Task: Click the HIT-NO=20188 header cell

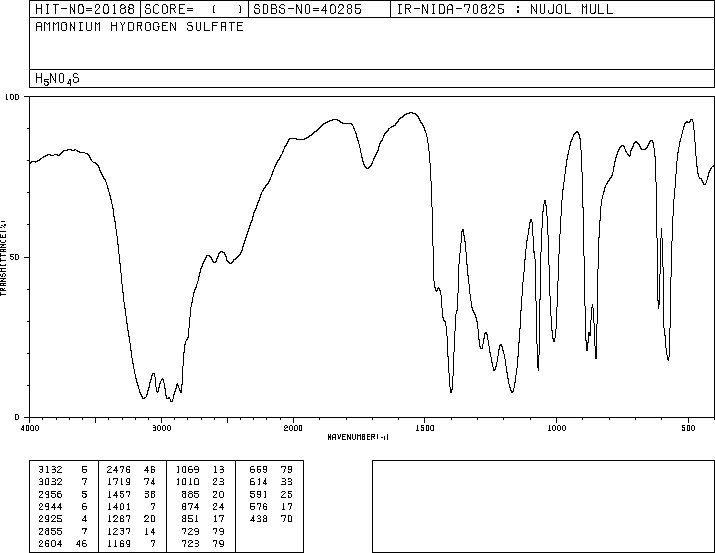Action: 85,9
